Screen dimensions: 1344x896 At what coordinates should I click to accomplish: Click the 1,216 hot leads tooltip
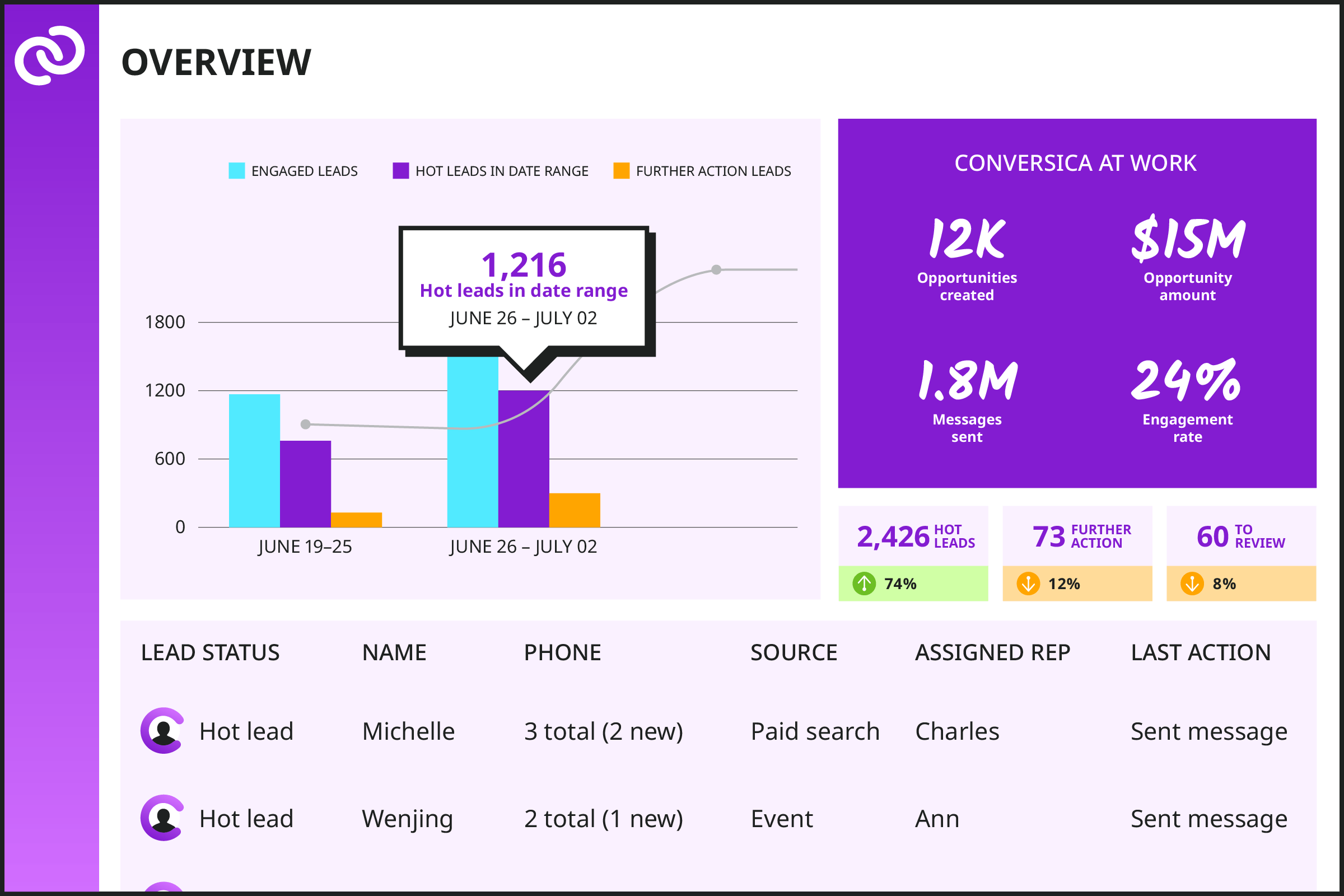pos(524,288)
